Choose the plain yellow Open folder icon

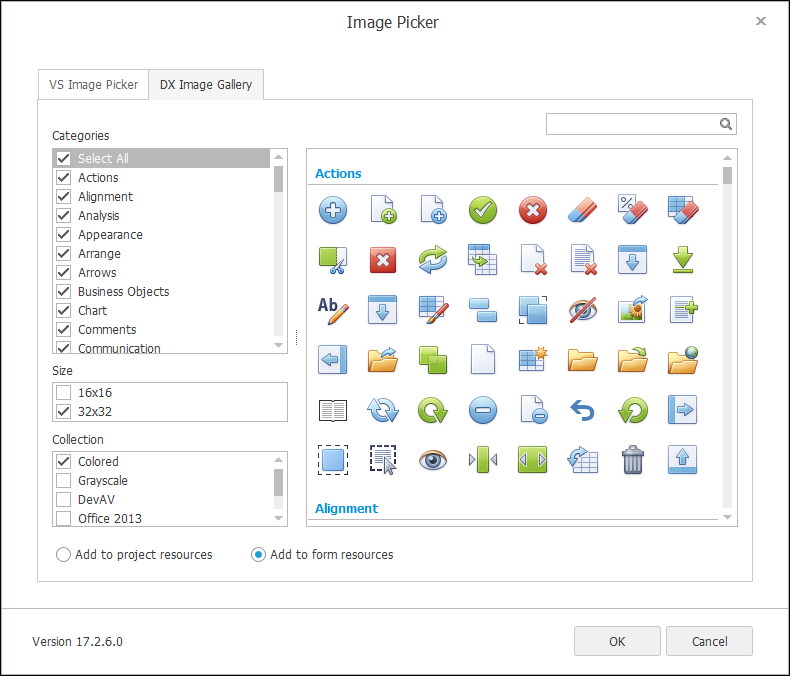tap(582, 360)
